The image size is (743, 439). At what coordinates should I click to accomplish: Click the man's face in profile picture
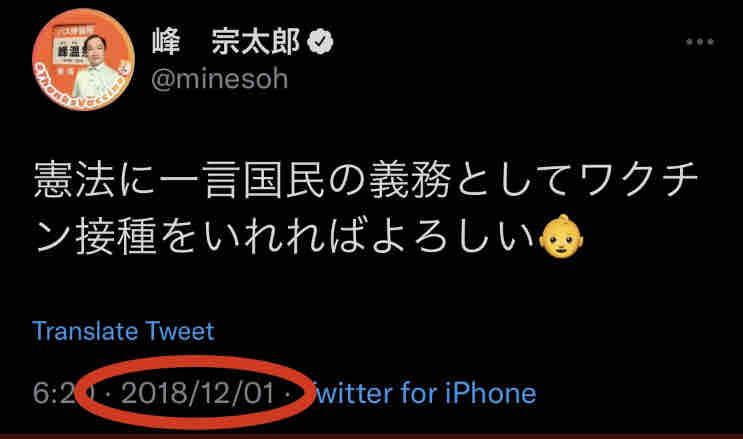pyautogui.click(x=96, y=47)
